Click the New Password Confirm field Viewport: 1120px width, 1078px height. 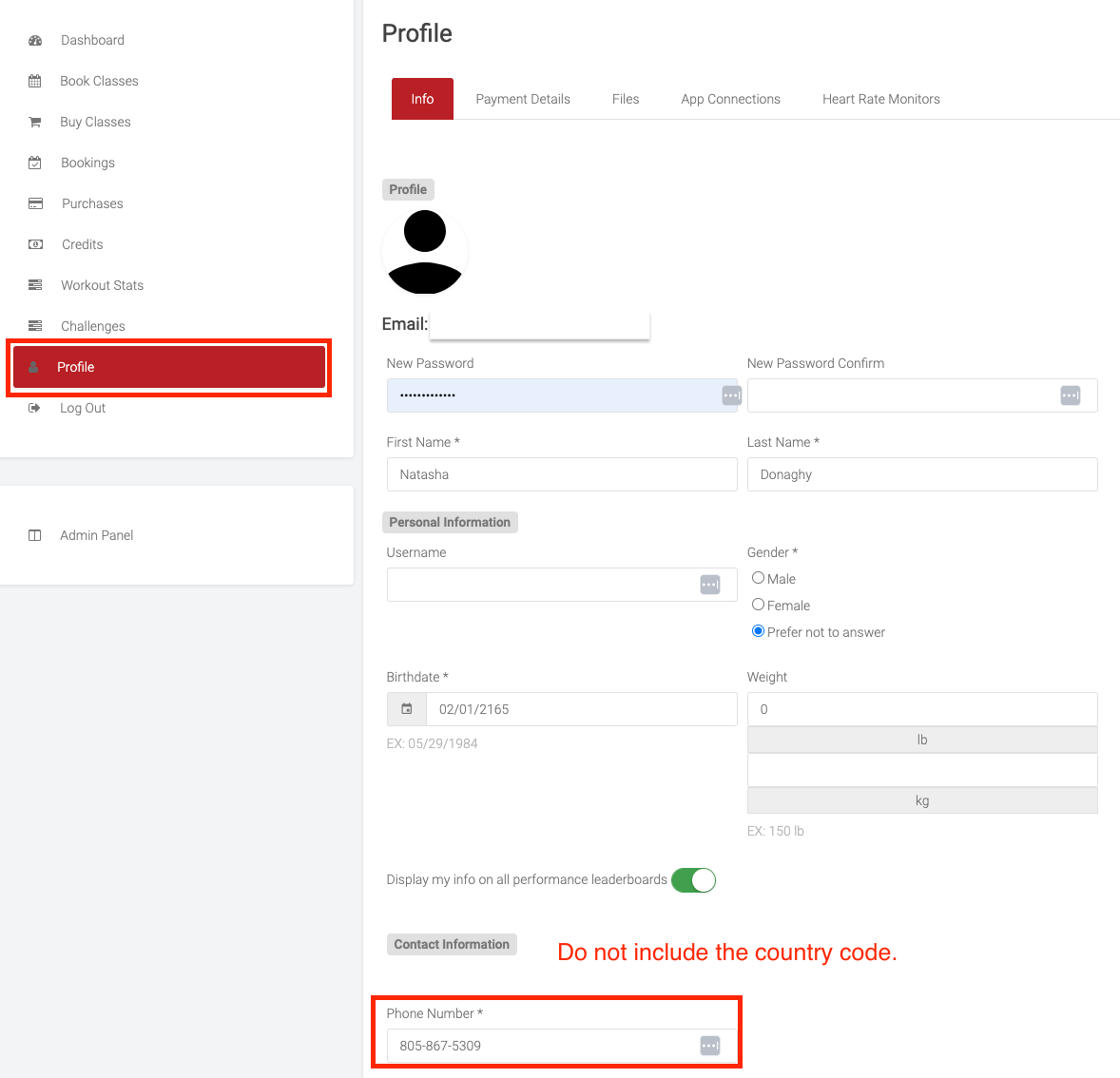point(922,395)
